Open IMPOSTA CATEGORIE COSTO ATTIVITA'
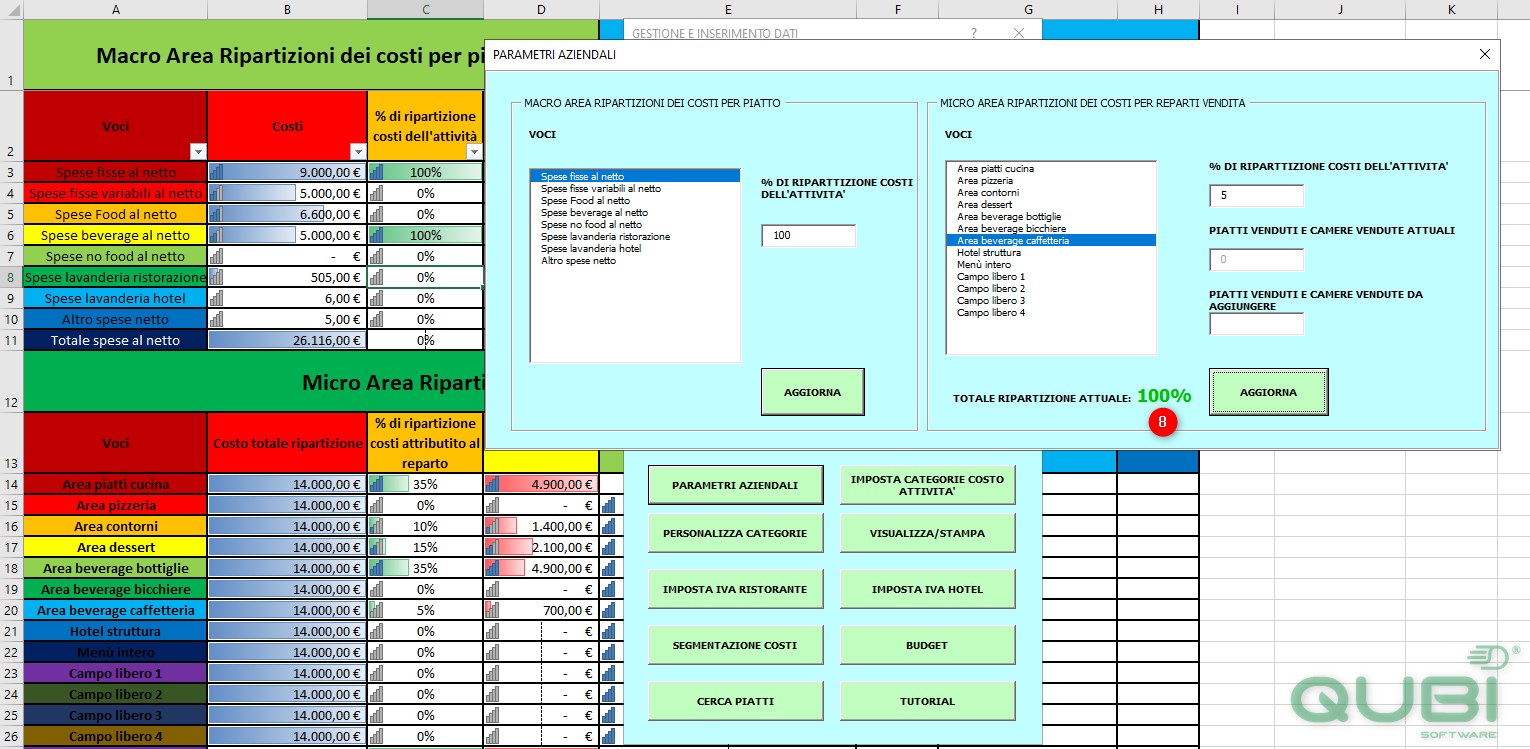1530x749 pixels. click(927, 485)
